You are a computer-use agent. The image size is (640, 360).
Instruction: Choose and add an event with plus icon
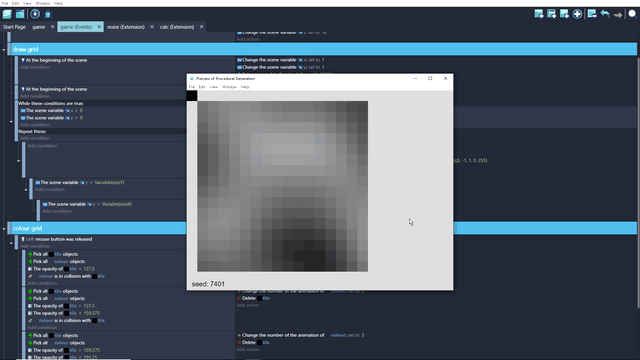click(577, 14)
